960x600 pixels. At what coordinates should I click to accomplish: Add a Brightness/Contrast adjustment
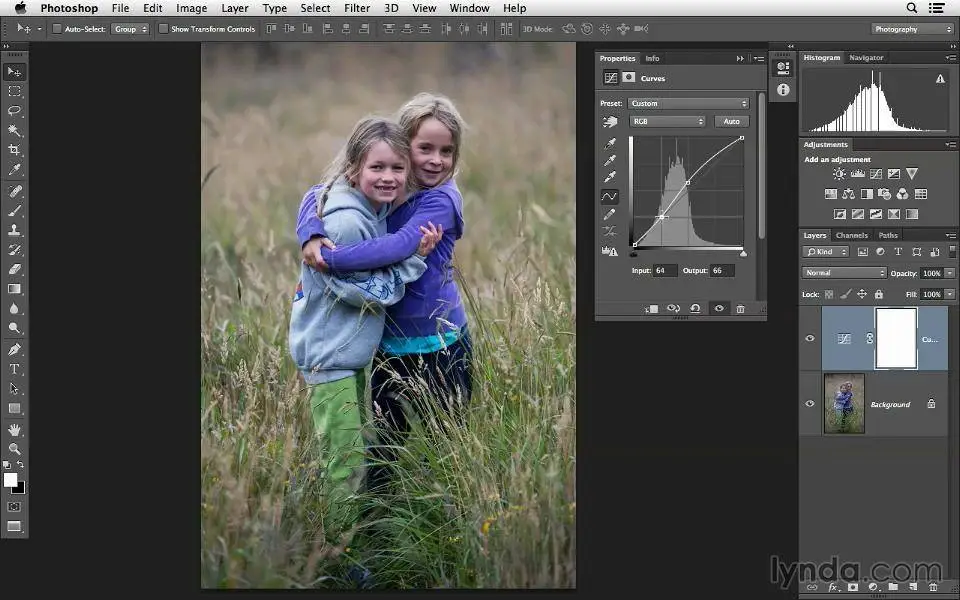(839, 174)
